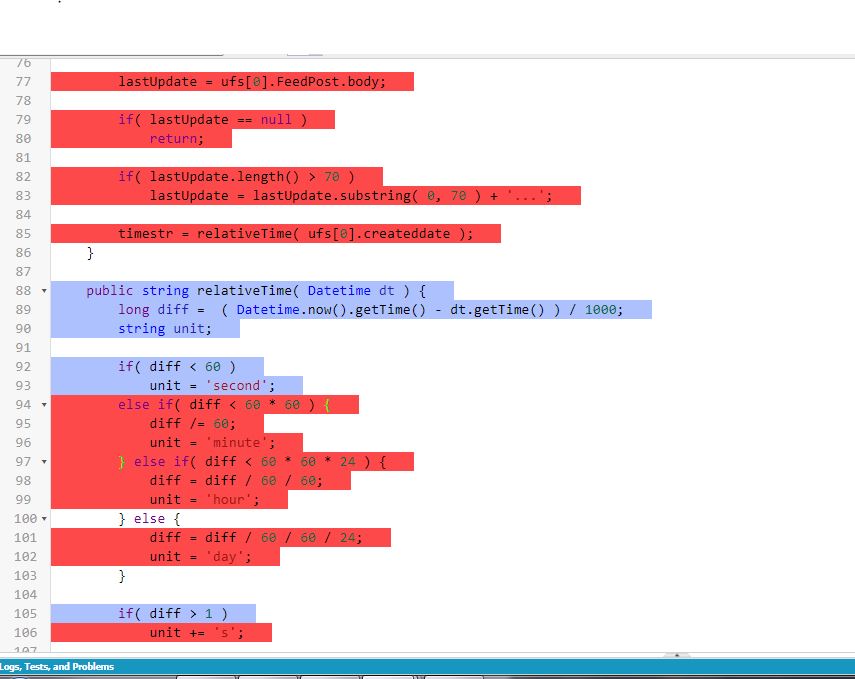Place cursor in 'lastUpdate = ufs[0].FeedPost.body;' line
This screenshot has width=855, height=679.
click(x=252, y=82)
